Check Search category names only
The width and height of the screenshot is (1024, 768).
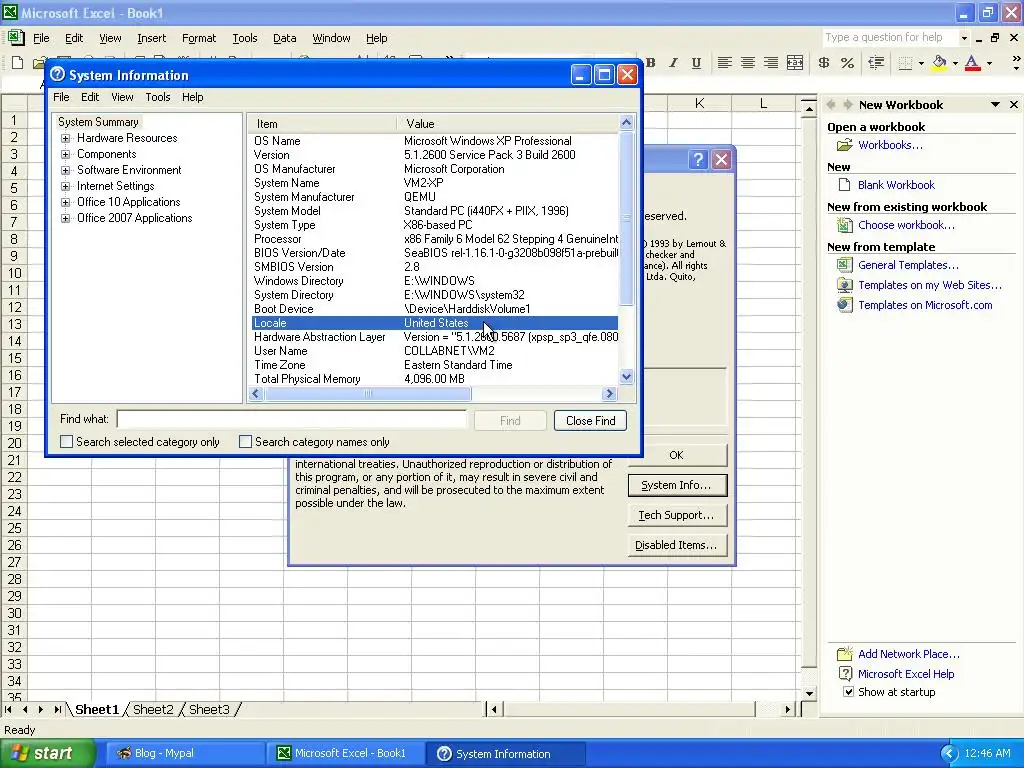[245, 442]
